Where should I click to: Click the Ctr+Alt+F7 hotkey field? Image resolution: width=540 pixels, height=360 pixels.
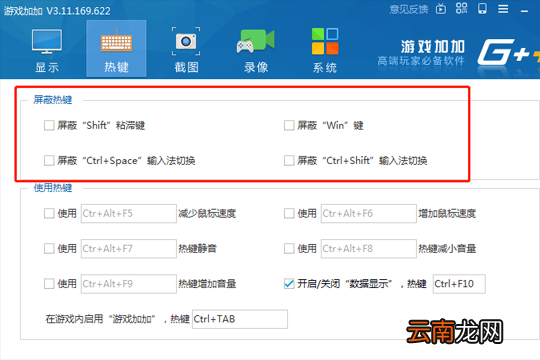click(x=129, y=249)
